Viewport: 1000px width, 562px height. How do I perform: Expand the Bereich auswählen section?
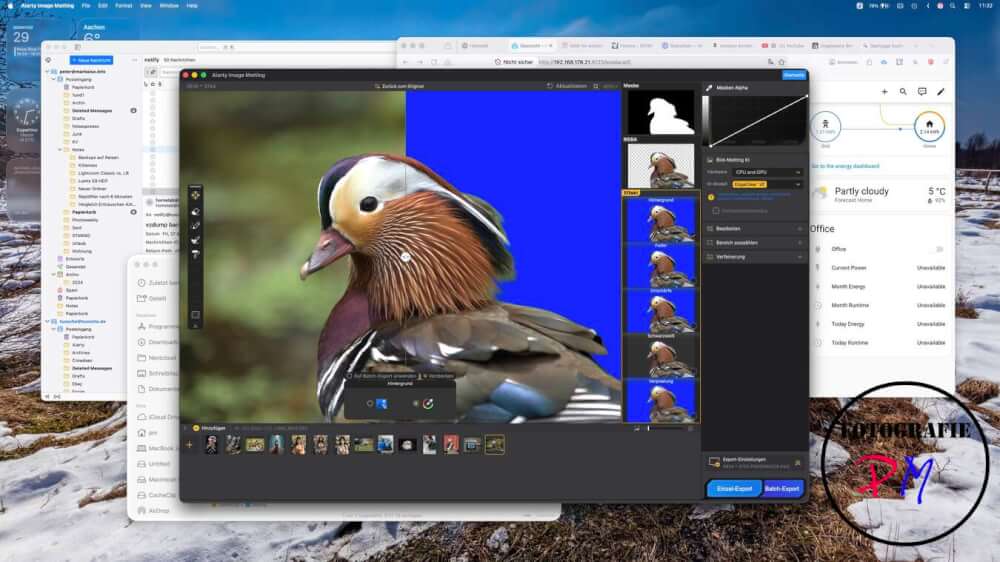coord(755,243)
